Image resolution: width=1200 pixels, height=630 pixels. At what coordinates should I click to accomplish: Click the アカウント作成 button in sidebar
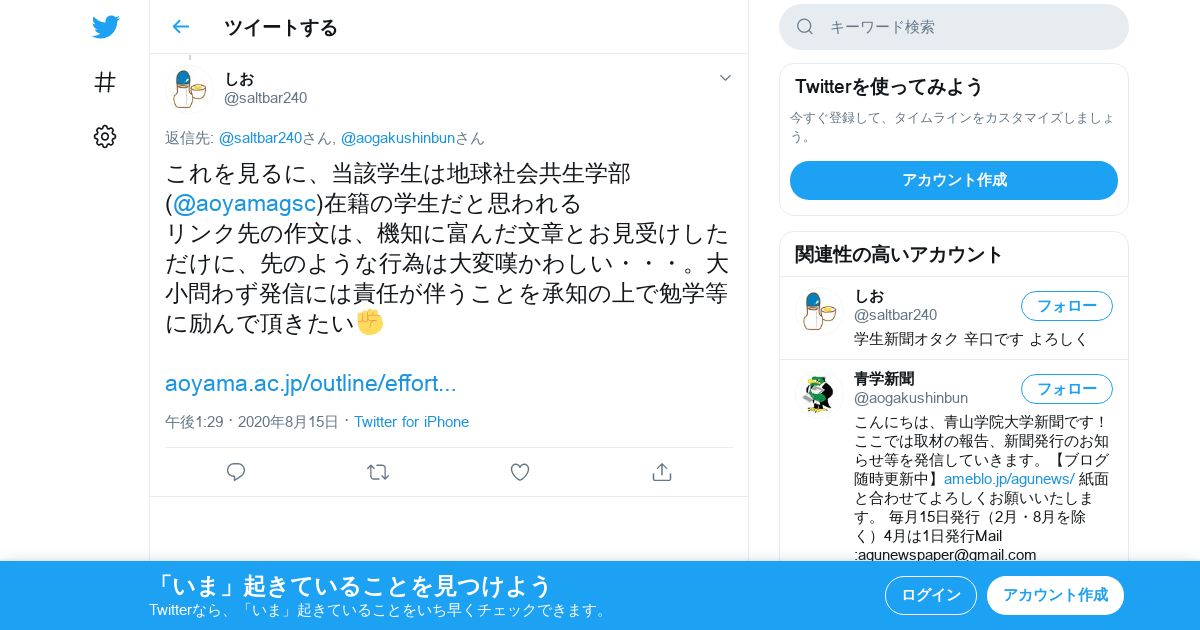click(x=954, y=180)
